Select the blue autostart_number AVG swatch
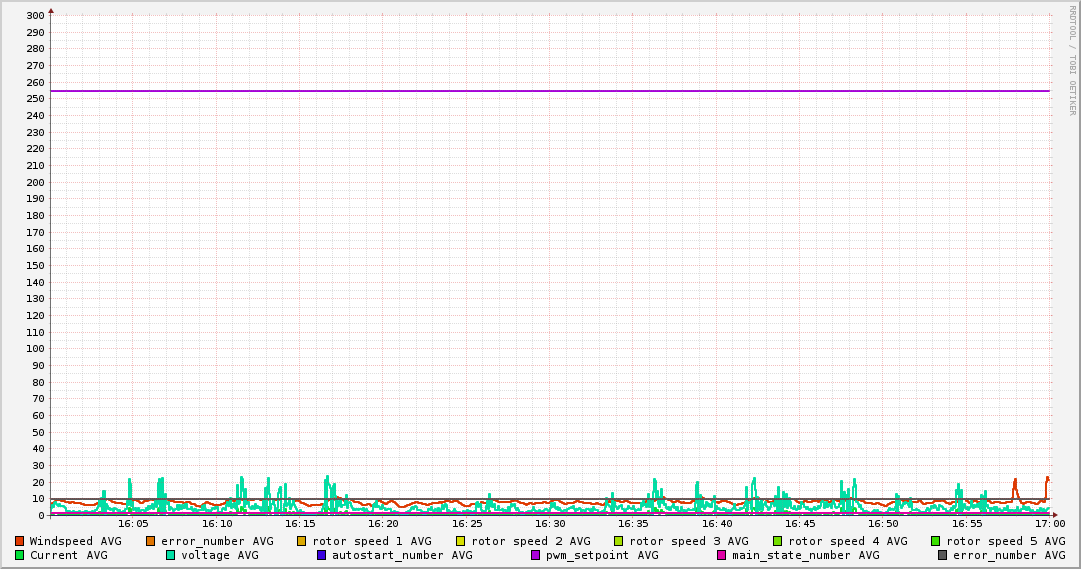 [x=322, y=555]
